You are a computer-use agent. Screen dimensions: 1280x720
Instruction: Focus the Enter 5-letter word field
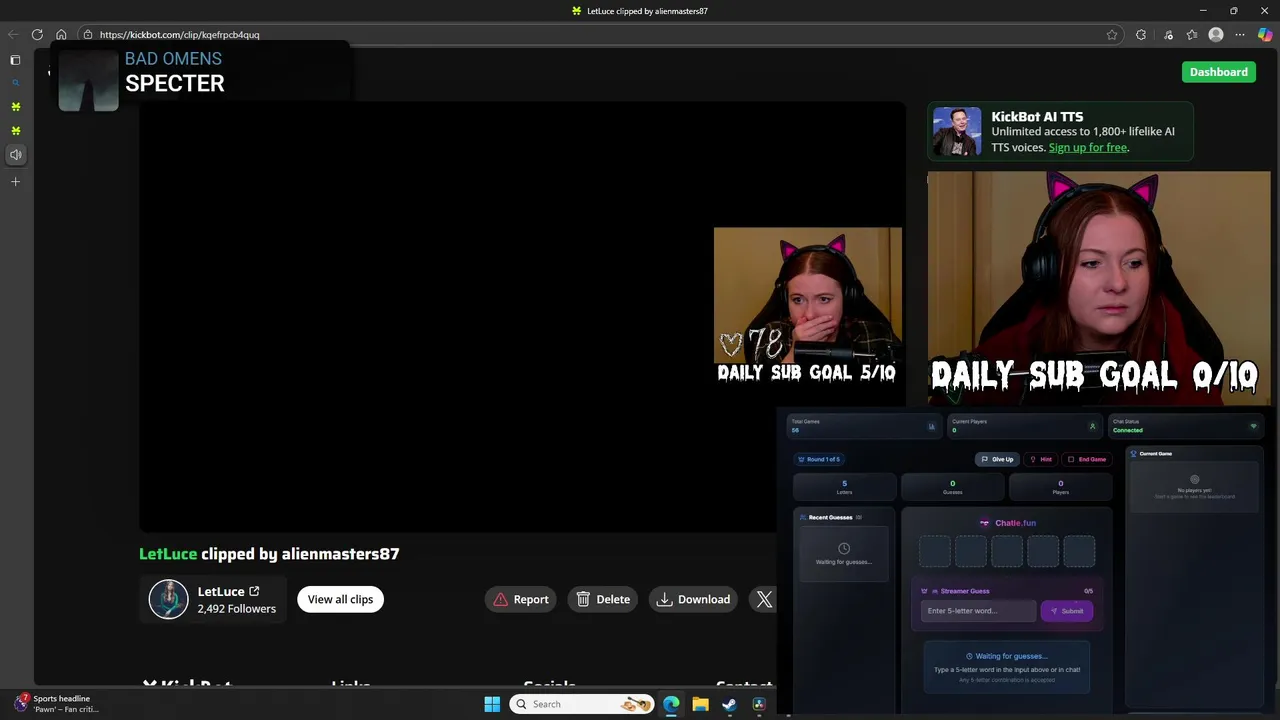click(977, 611)
